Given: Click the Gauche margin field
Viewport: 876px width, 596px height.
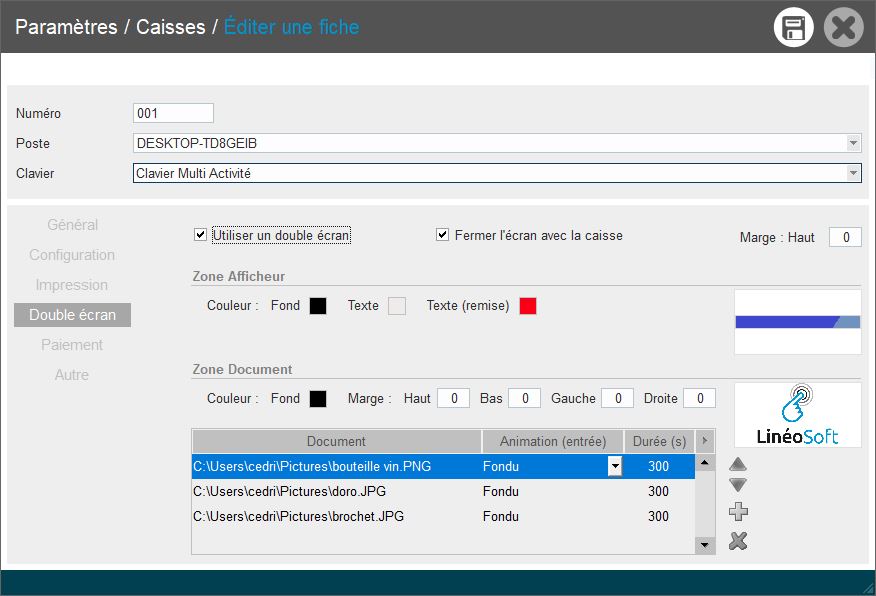Looking at the screenshot, I should (617, 398).
